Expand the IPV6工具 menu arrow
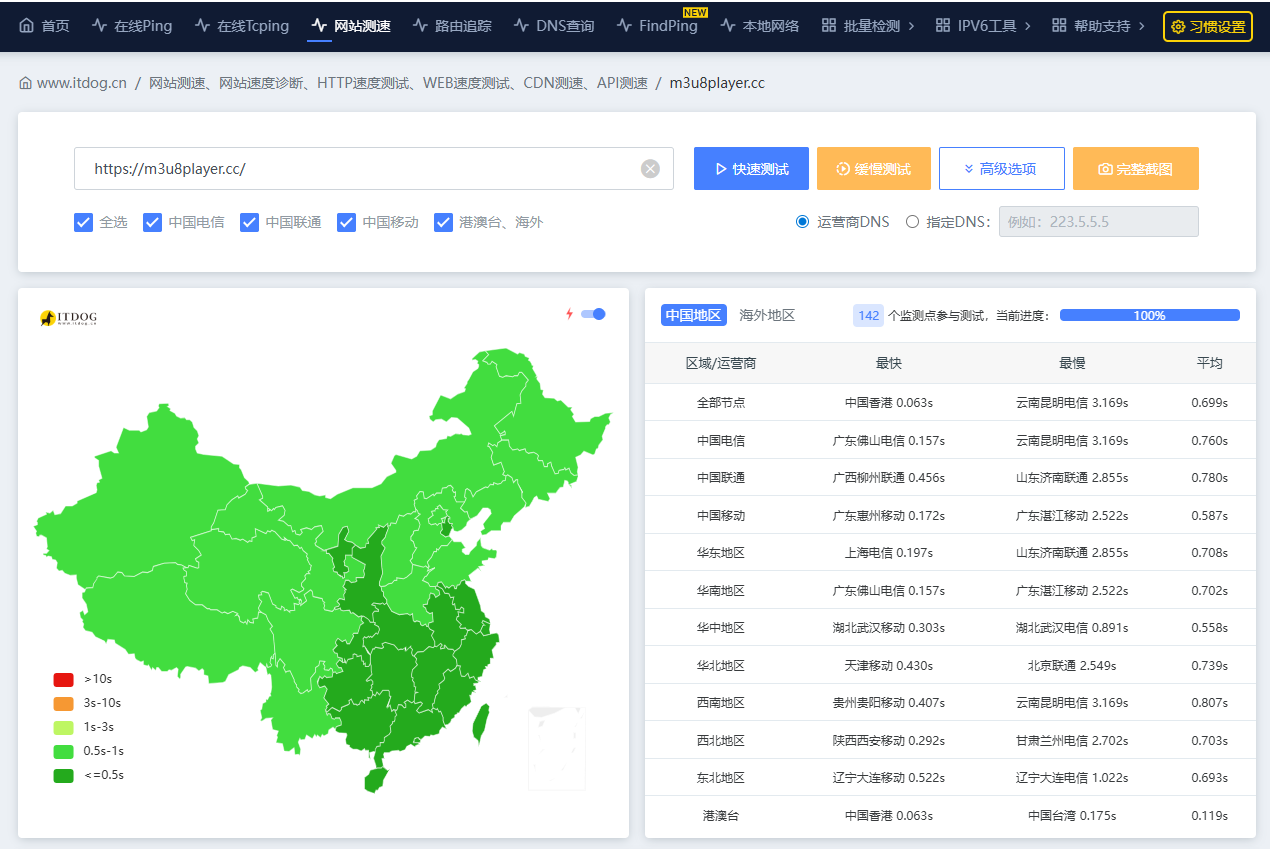 1027,26
